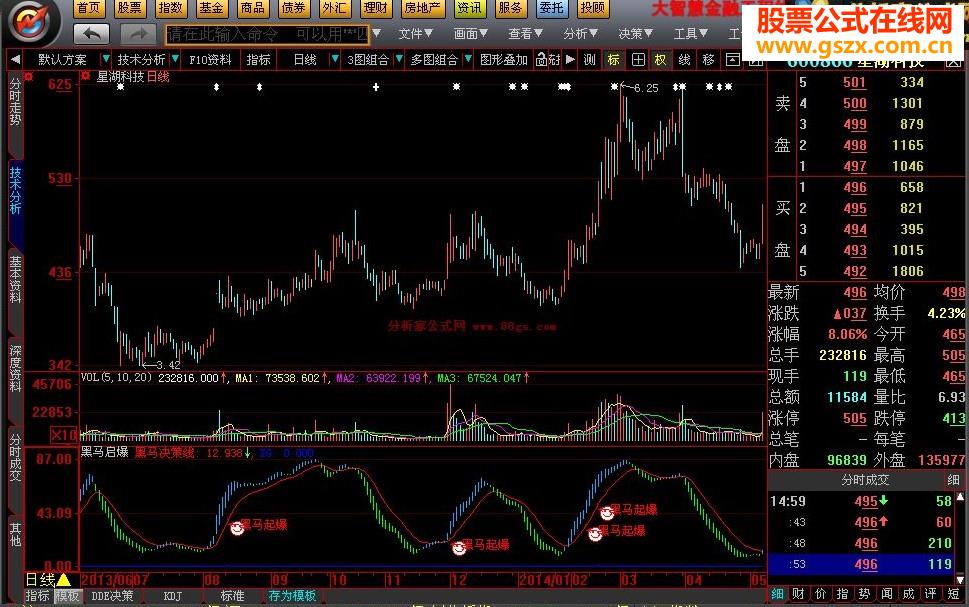969x607 pixels.
Task: Click the yellow triangle next to 日线
Action: (64, 580)
